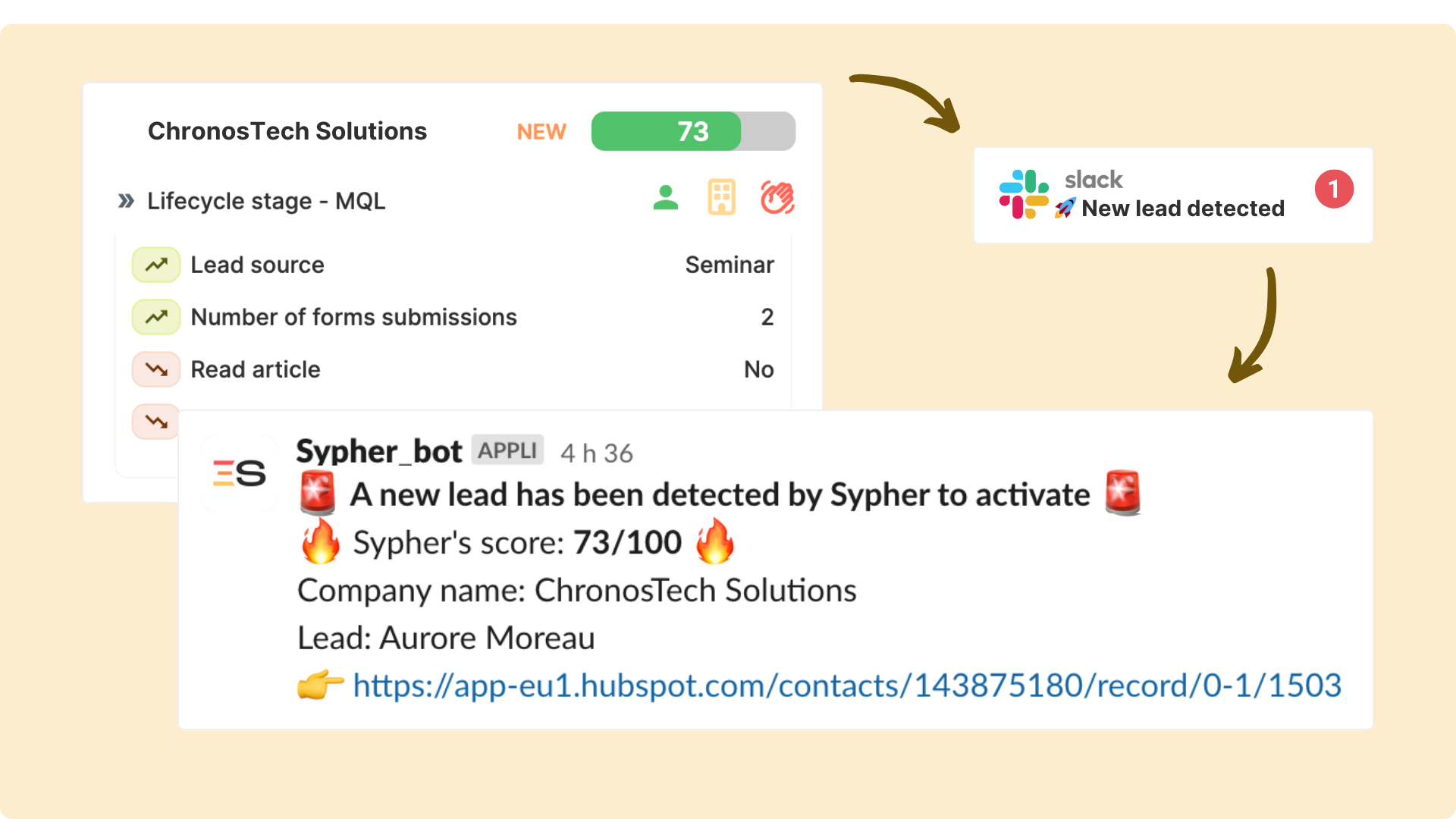
Task: Click the green upward trend icon for lead source
Action: (156, 265)
